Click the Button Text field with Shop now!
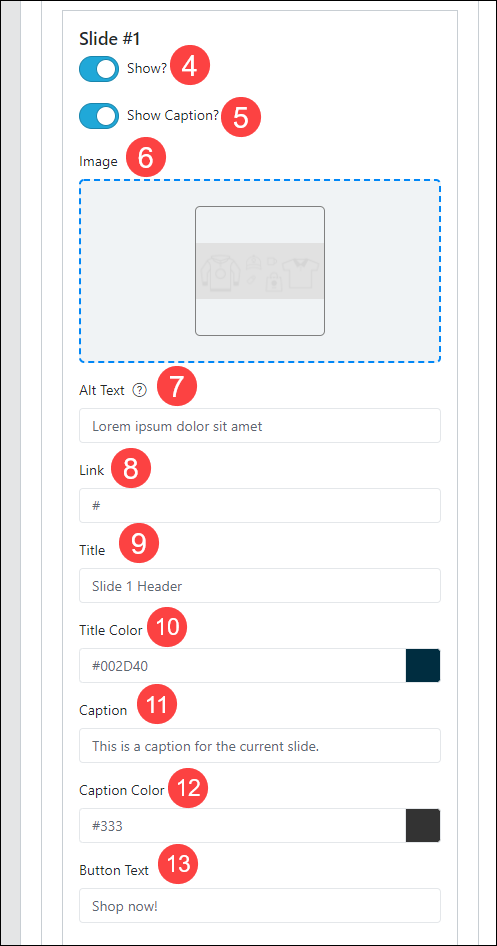 (260, 906)
